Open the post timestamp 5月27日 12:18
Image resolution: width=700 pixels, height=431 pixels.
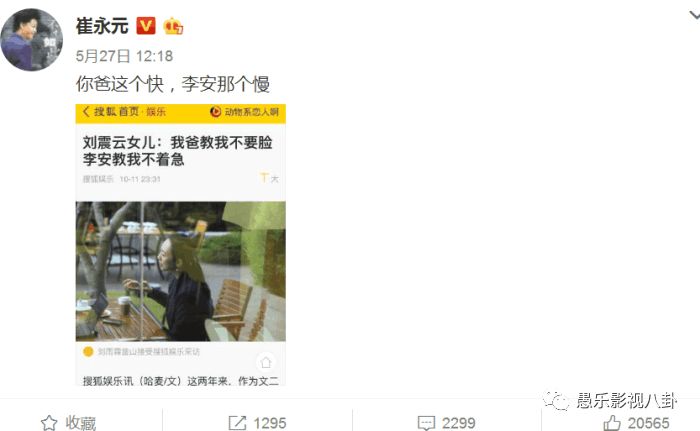pyautogui.click(x=124, y=56)
